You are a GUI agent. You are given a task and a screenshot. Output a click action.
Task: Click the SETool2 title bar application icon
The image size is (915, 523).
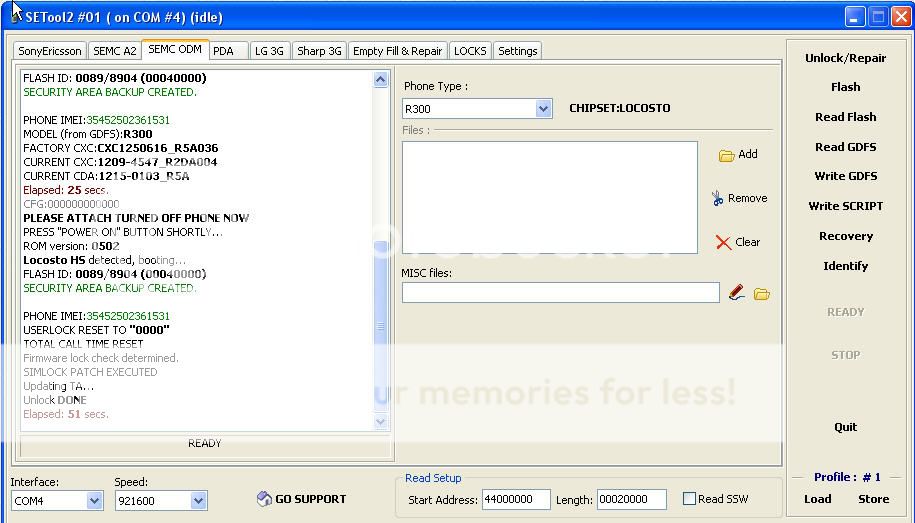coord(15,18)
